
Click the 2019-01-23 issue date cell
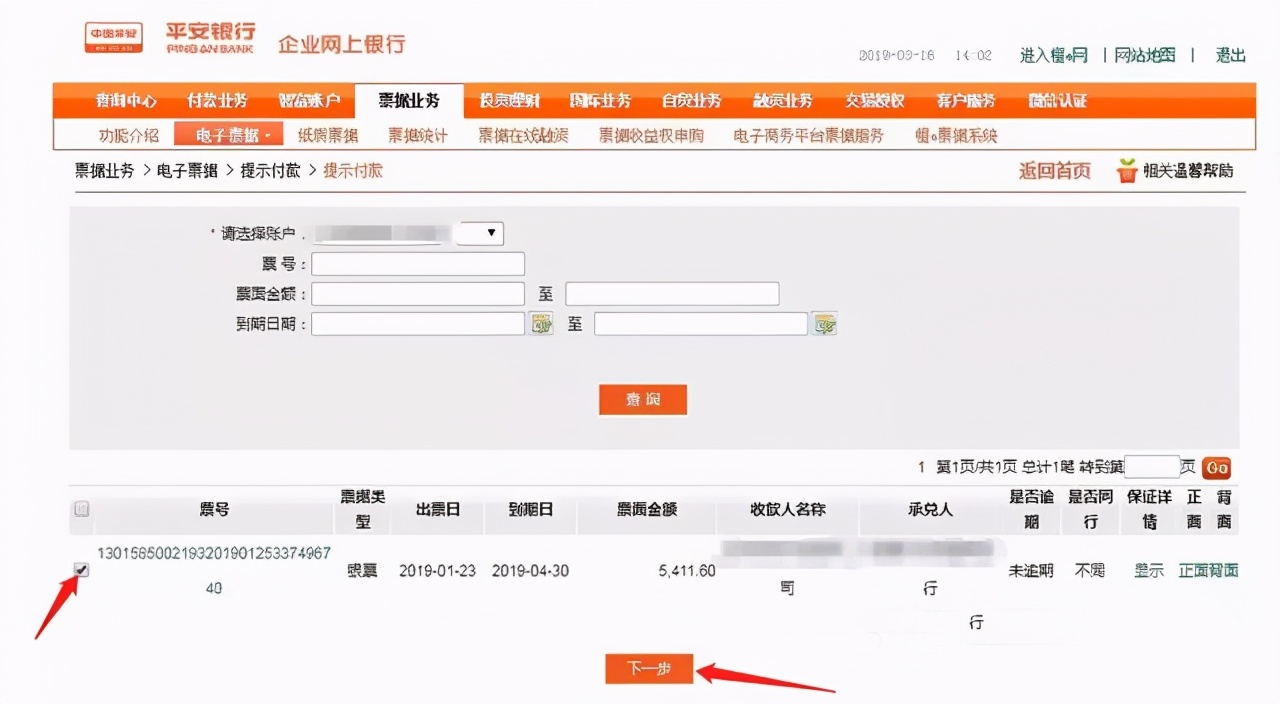pos(437,570)
